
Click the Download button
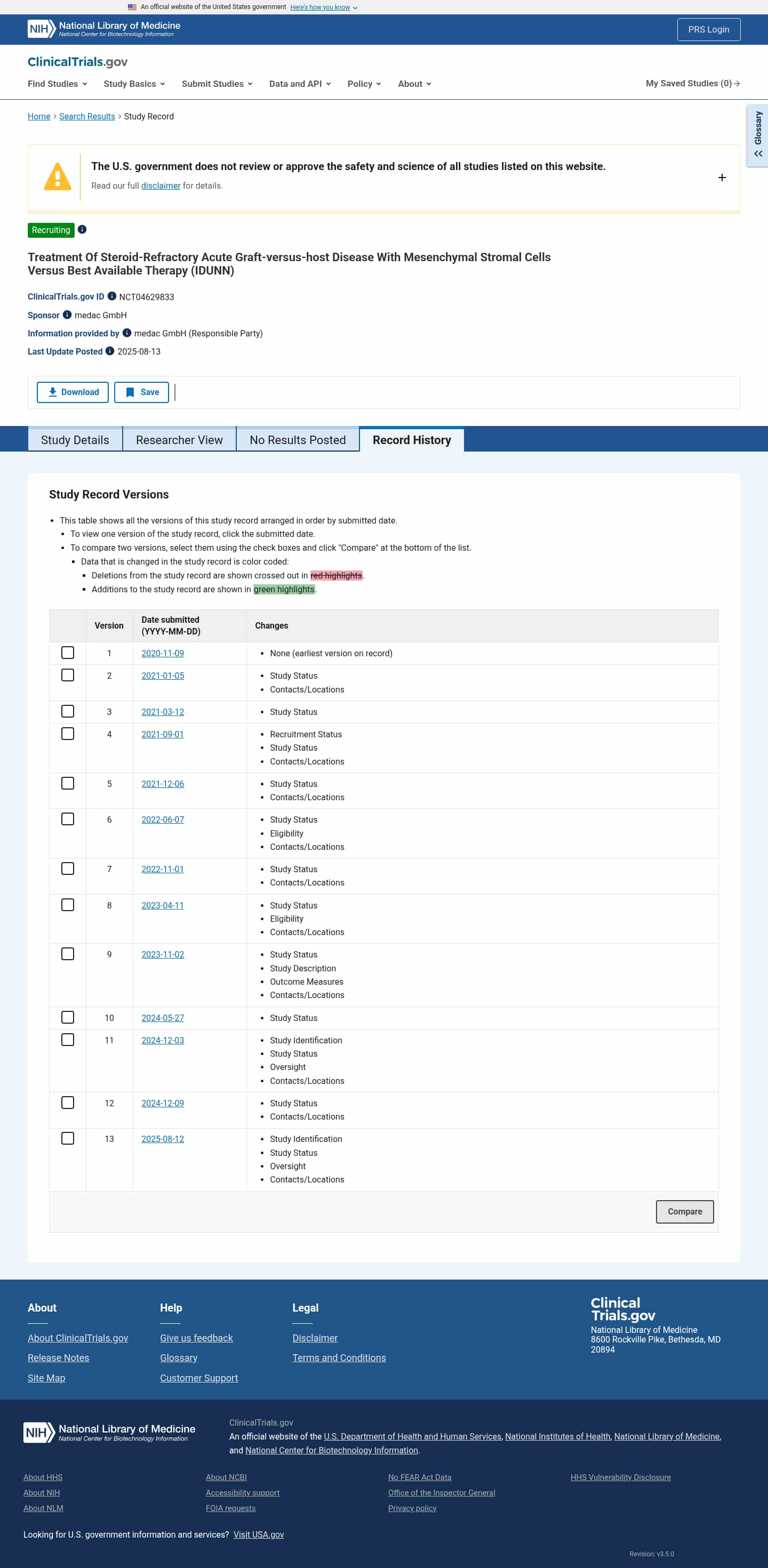[x=73, y=392]
